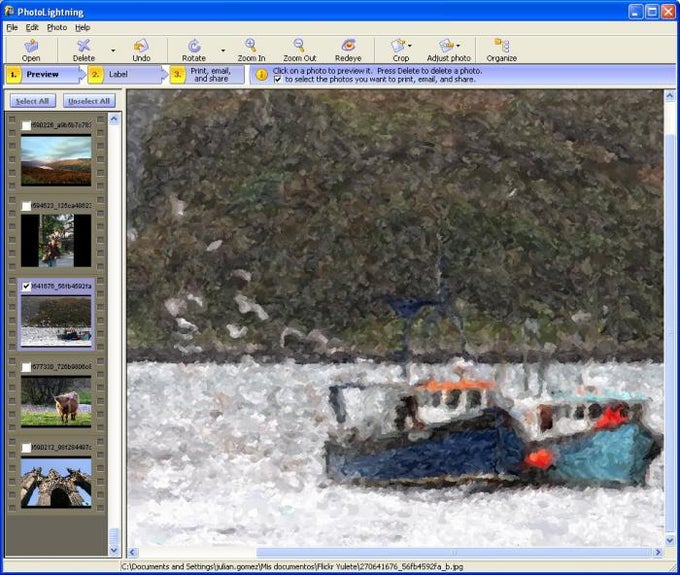The image size is (680, 575).
Task: Preview the mountain landscape thumbnail
Action: (56, 160)
